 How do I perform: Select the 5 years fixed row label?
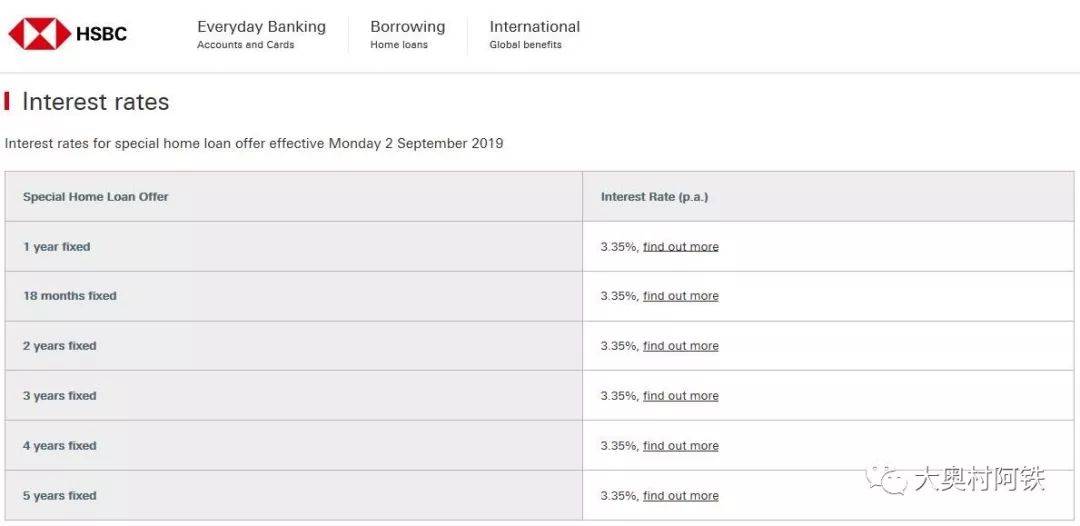[59, 496]
